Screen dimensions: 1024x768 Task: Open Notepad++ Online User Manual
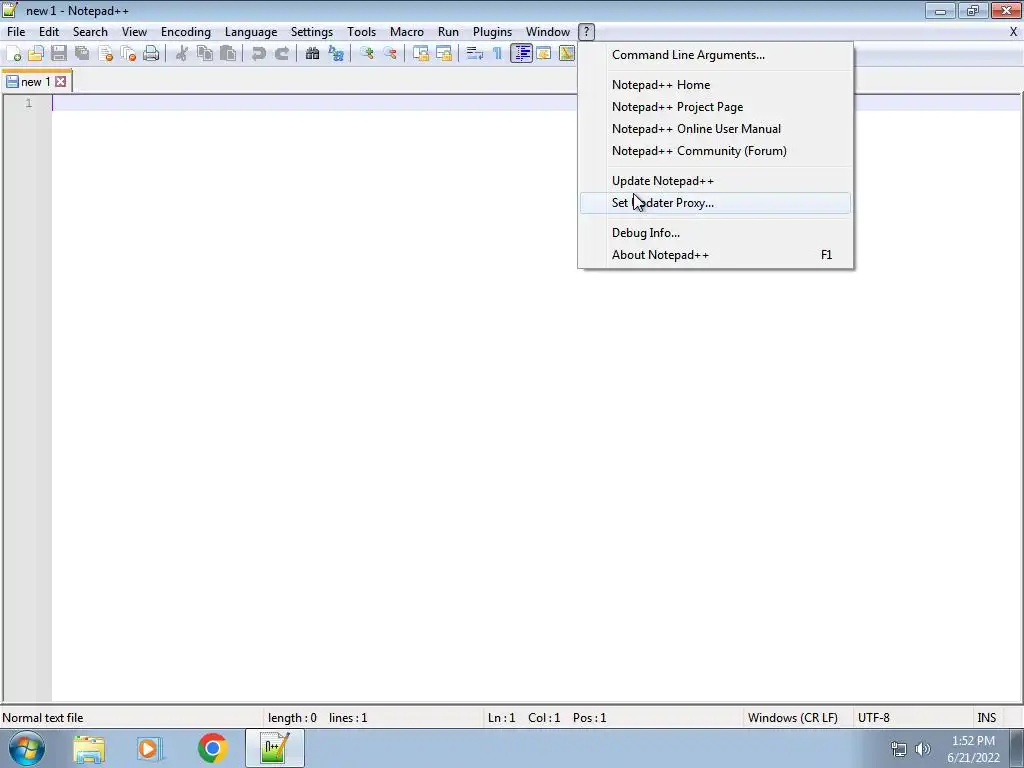pyautogui.click(x=716, y=129)
